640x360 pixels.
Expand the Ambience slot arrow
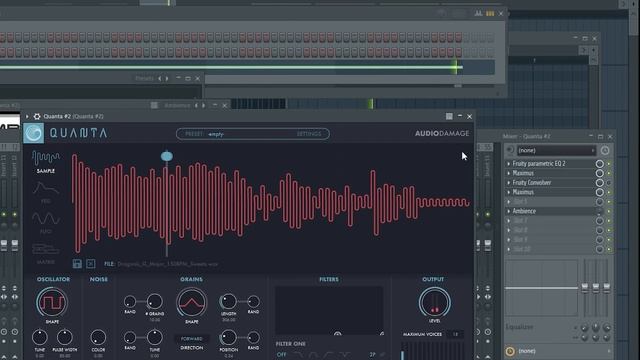point(509,211)
